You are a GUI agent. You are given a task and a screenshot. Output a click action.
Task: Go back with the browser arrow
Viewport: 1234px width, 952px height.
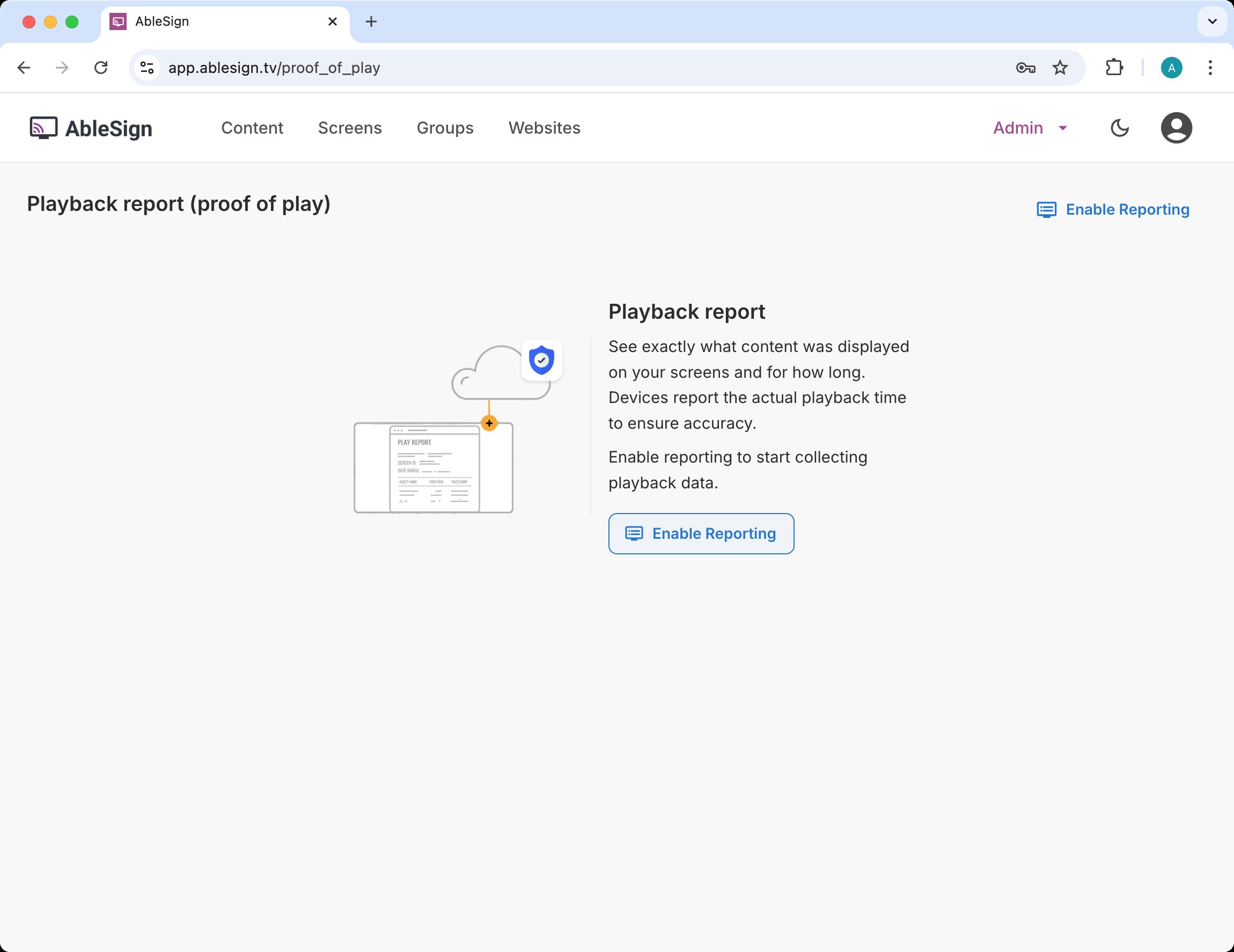(24, 68)
